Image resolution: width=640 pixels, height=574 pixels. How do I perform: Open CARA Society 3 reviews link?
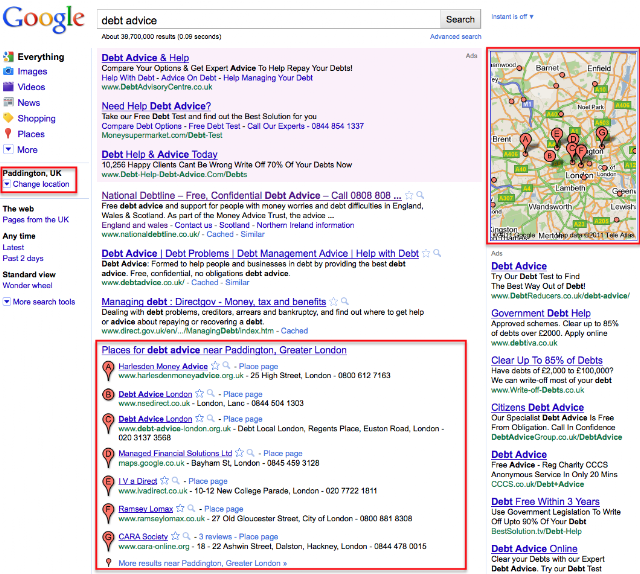click(215, 536)
